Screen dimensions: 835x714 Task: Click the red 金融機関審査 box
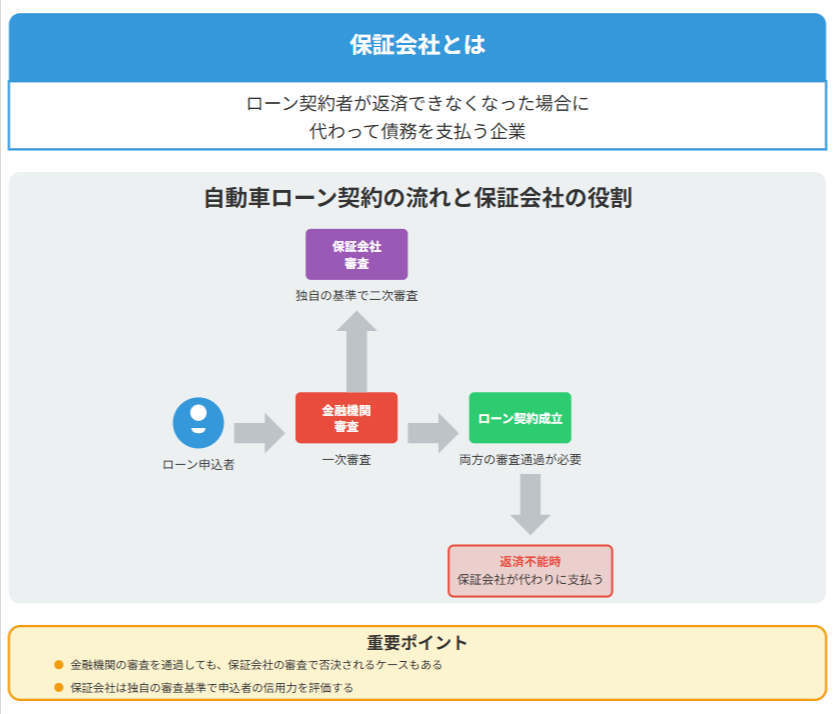tap(346, 418)
